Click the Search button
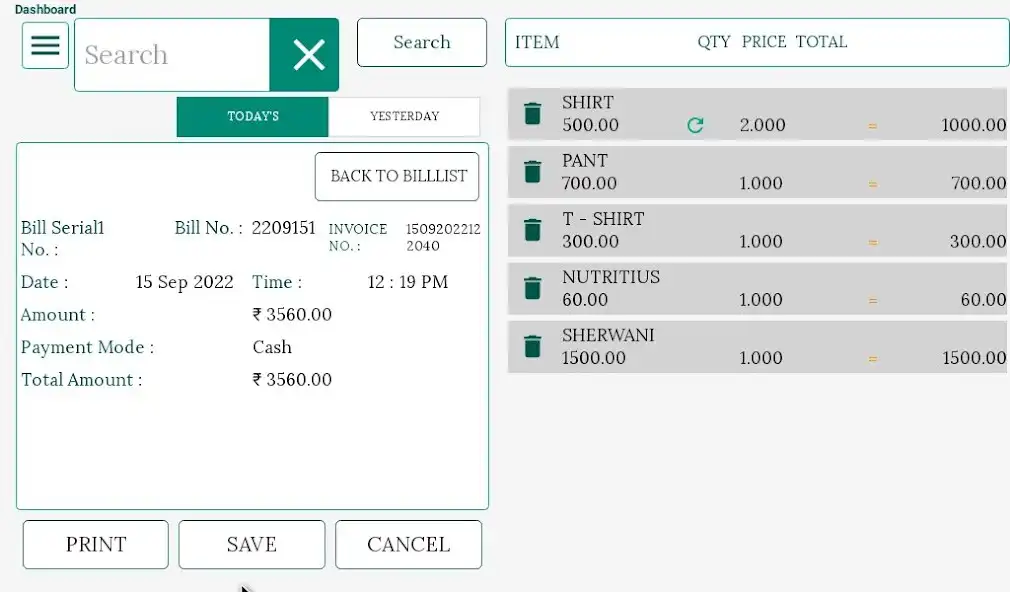Image resolution: width=1010 pixels, height=592 pixels. tap(421, 43)
